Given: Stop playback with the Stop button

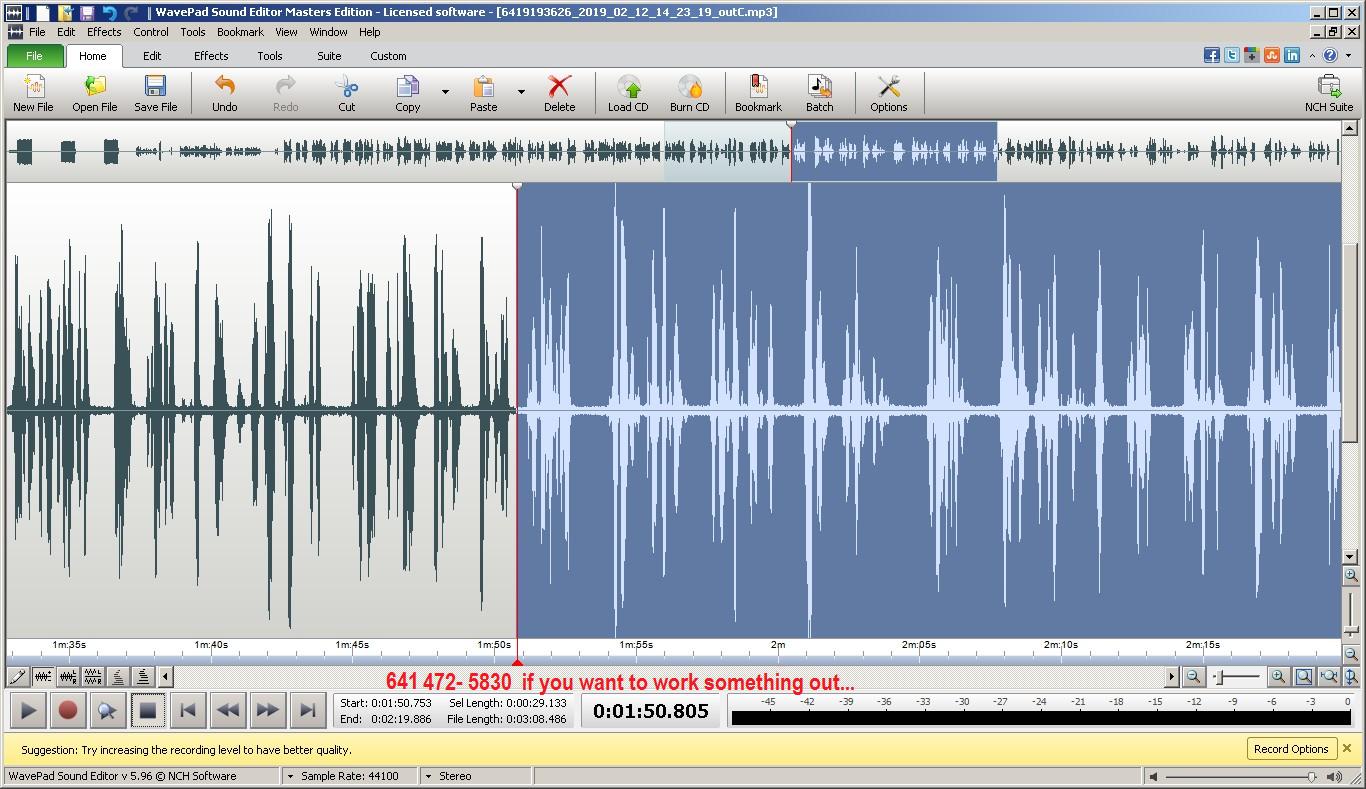Looking at the screenshot, I should (147, 711).
